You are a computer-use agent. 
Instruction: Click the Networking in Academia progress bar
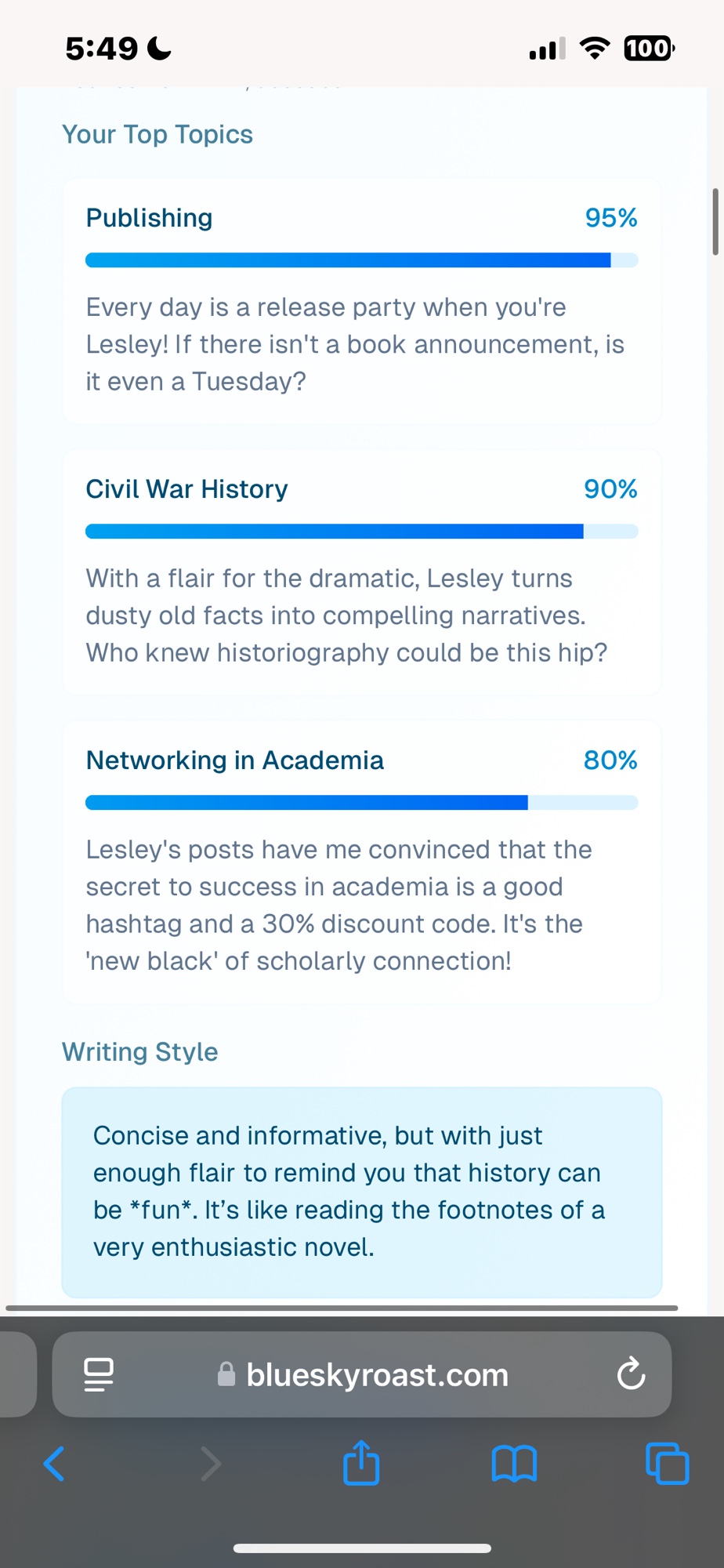point(361,803)
